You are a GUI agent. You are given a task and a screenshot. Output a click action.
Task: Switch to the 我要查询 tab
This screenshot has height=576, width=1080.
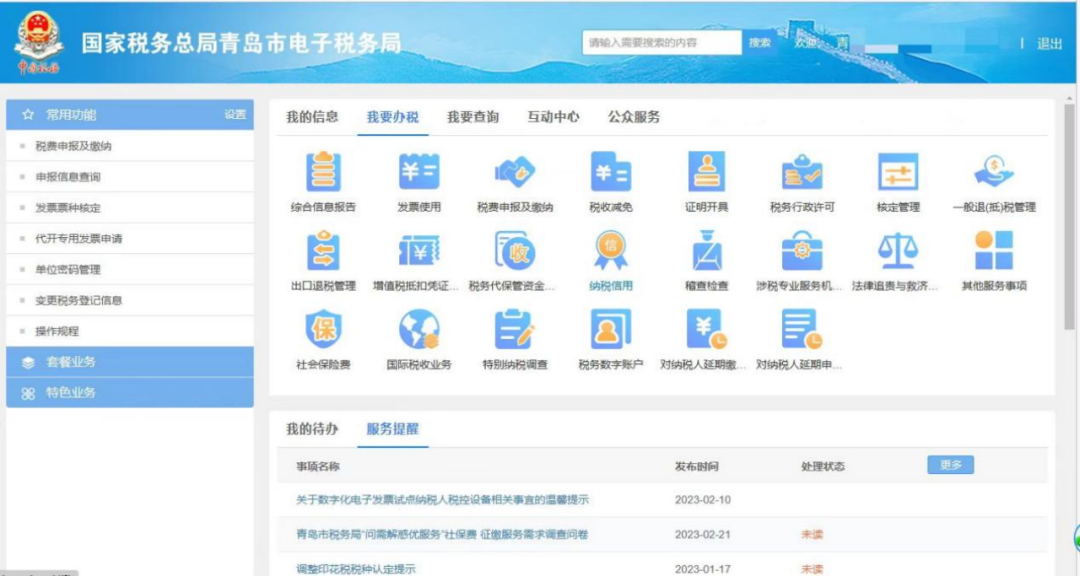(473, 117)
